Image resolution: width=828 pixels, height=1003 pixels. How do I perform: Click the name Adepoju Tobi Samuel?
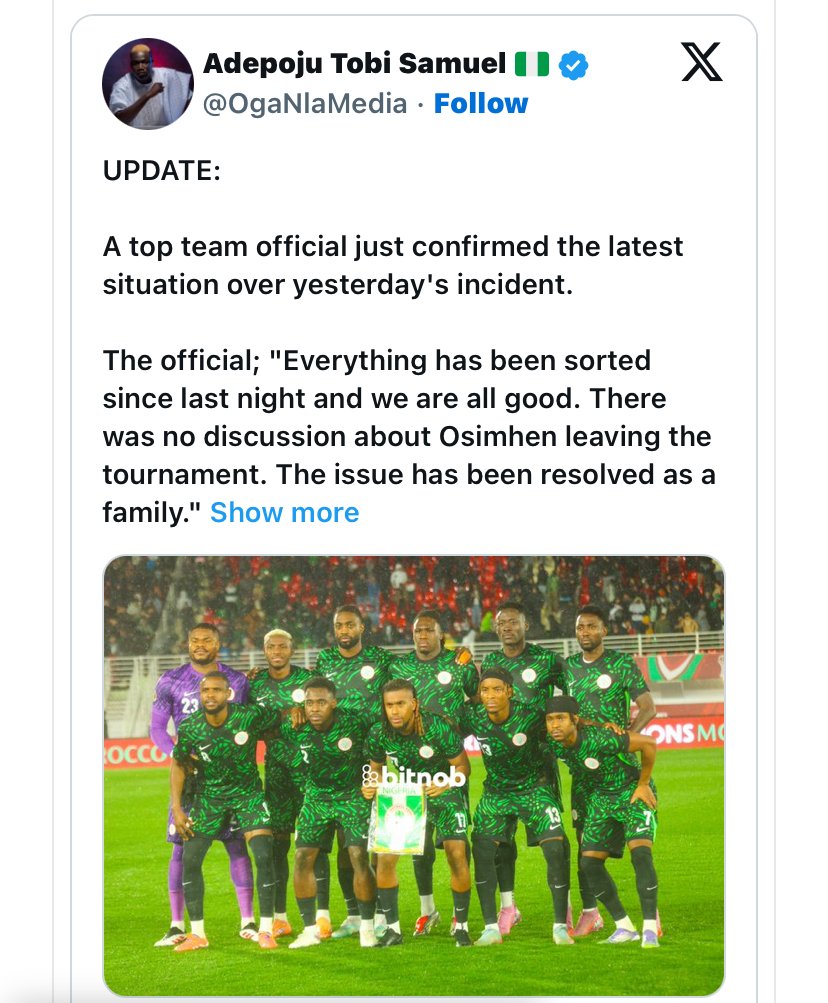point(354,65)
